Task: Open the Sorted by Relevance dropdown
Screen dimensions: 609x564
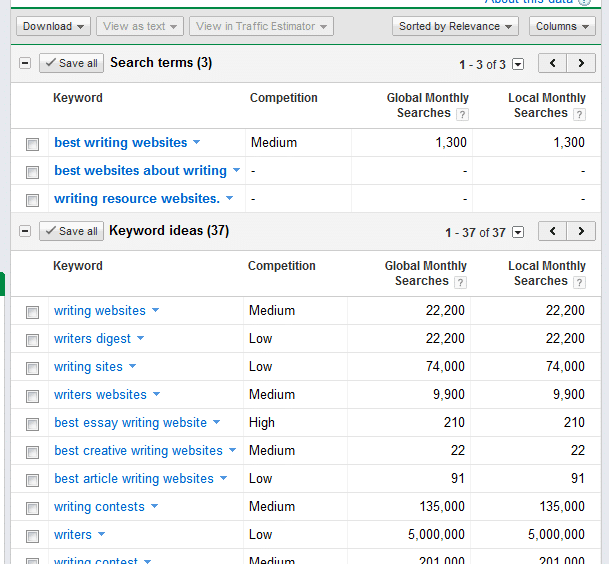Action: [455, 26]
